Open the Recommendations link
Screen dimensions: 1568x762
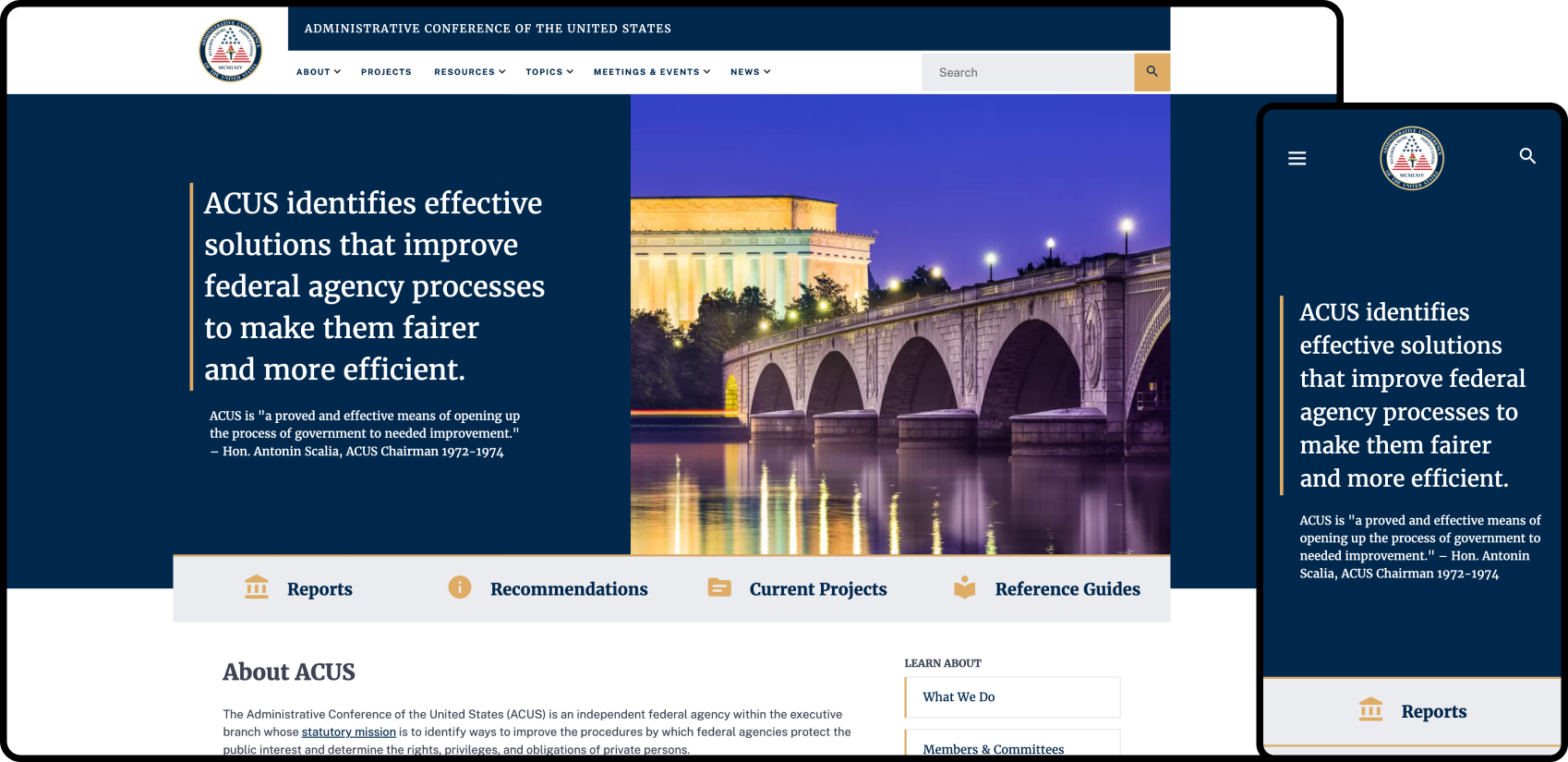point(569,589)
